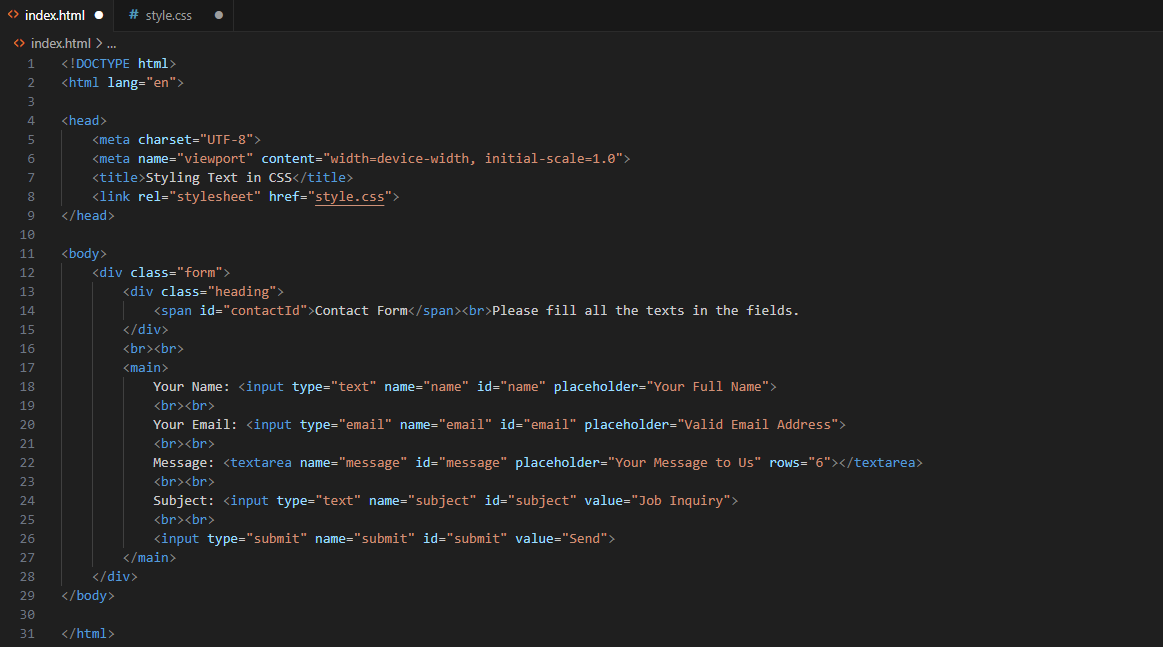
Task: Click line number 31 in gutter
Action: click(27, 634)
